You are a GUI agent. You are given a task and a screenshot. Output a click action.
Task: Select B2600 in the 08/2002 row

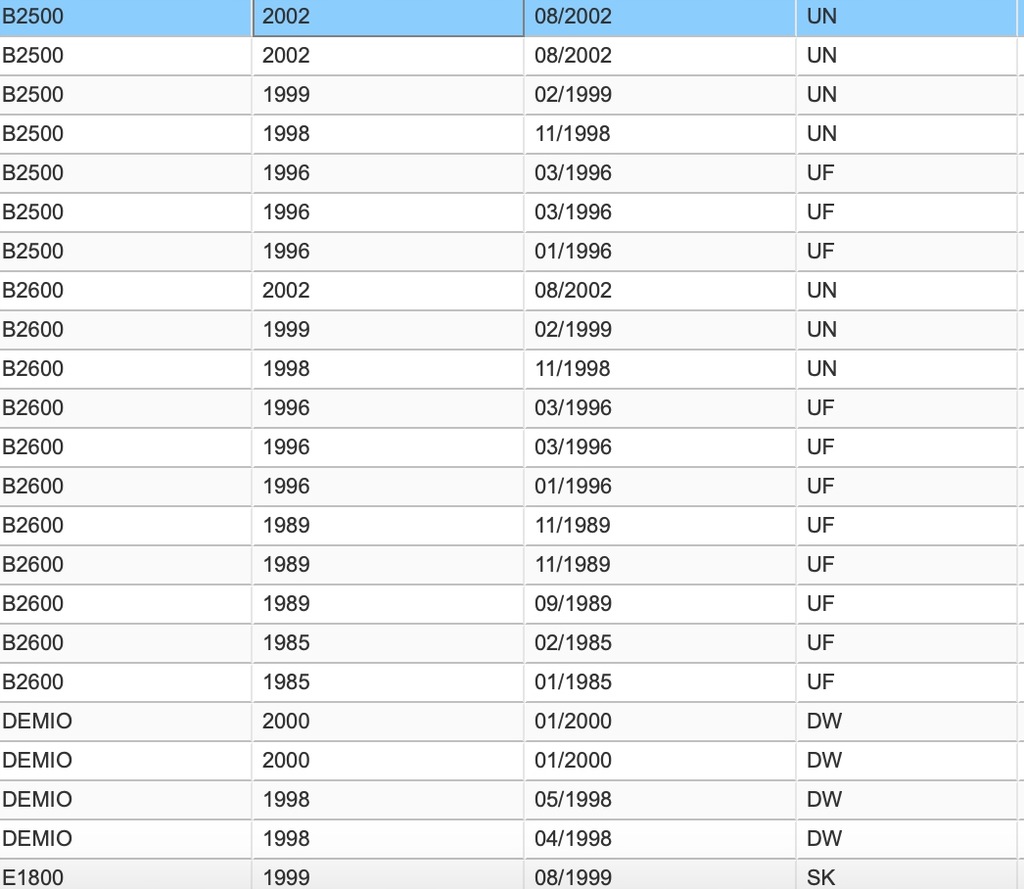click(x=125, y=291)
